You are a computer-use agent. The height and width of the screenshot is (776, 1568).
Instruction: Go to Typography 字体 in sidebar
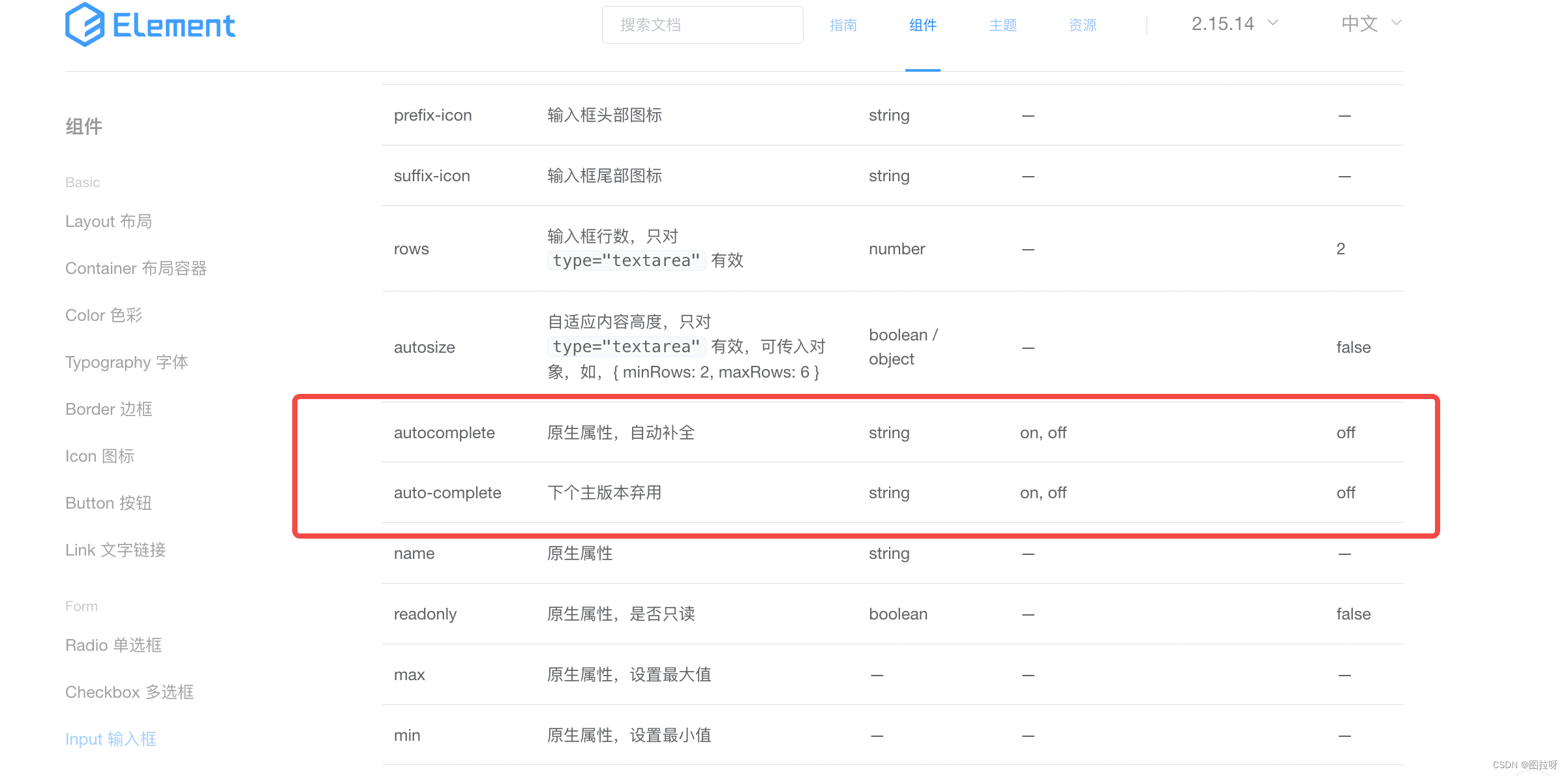pos(127,363)
